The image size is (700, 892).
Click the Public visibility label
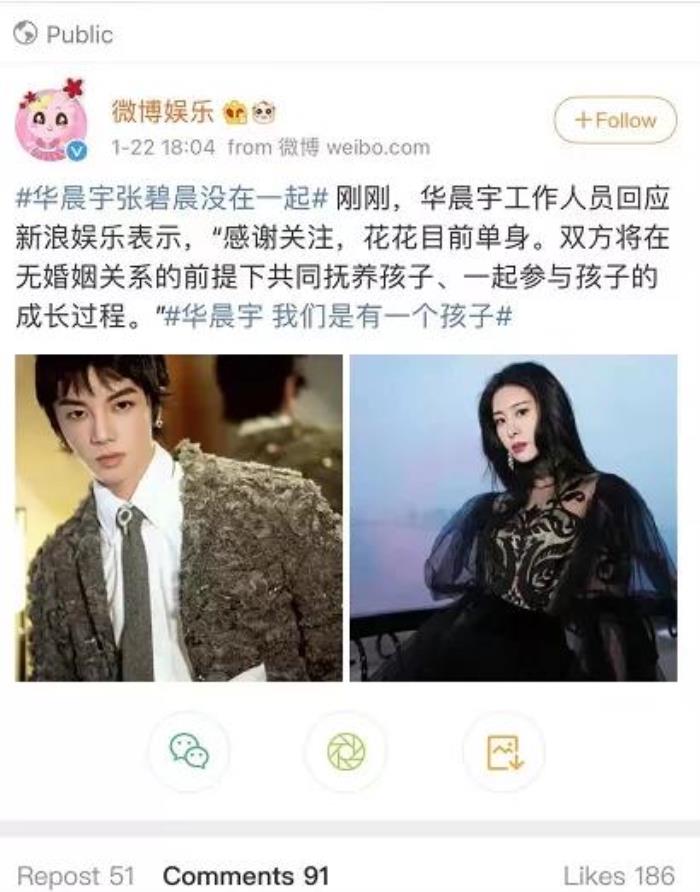(x=80, y=34)
